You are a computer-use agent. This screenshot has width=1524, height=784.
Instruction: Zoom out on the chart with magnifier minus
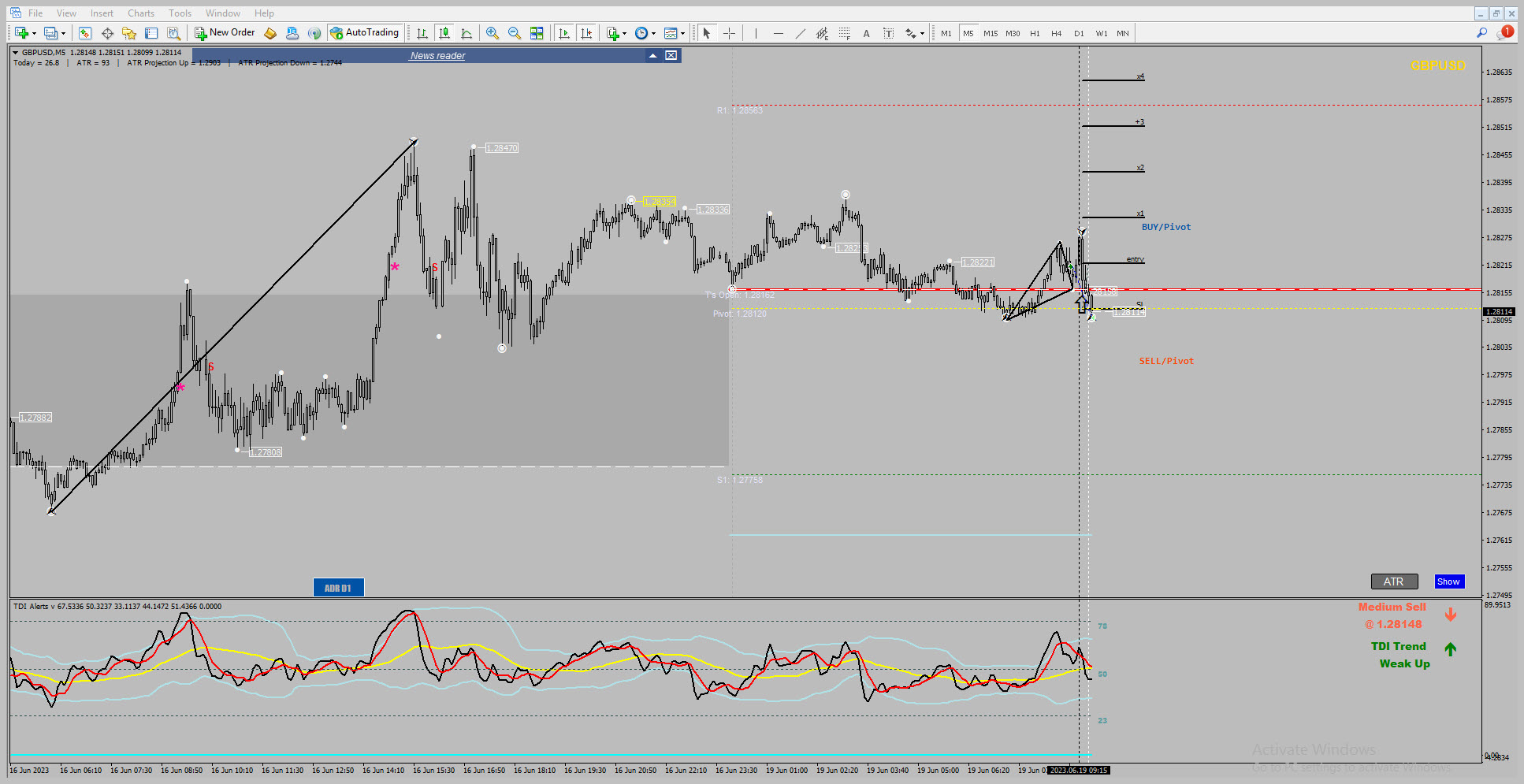click(x=515, y=33)
